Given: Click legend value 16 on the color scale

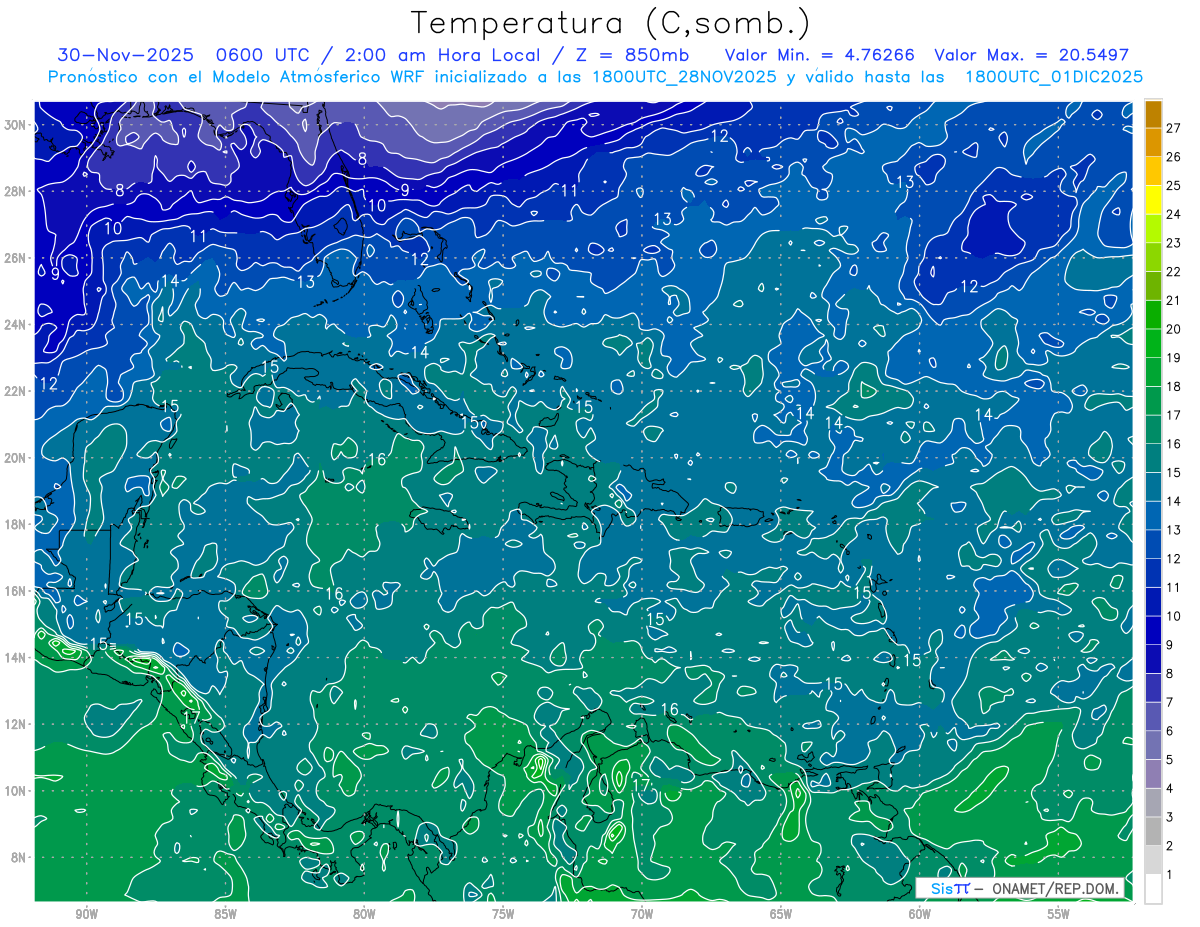Looking at the screenshot, I should click(x=1174, y=444).
